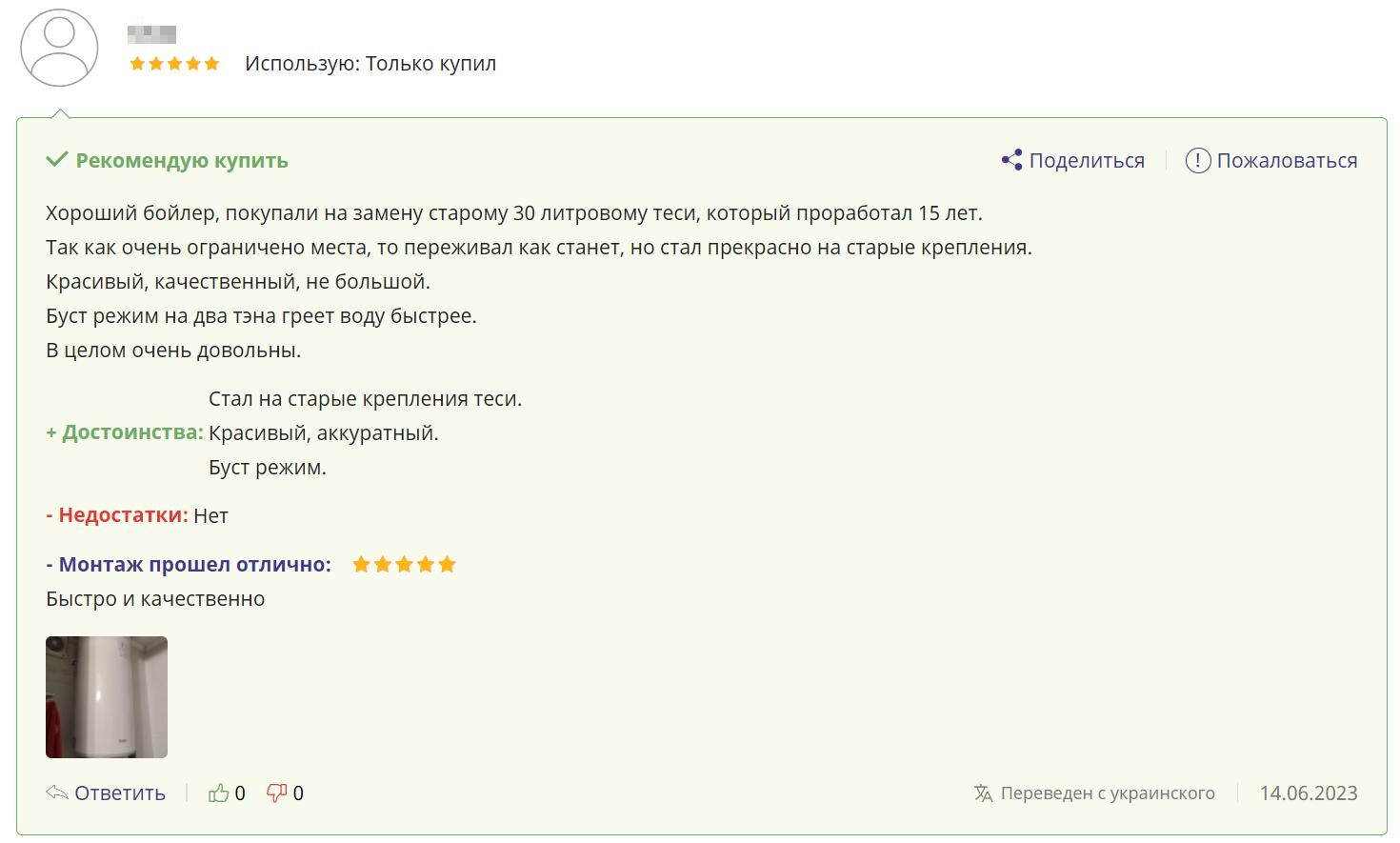Image resolution: width=1400 pixels, height=843 pixels.
Task: Click the exclamation mark report icon
Action: click(x=1197, y=160)
